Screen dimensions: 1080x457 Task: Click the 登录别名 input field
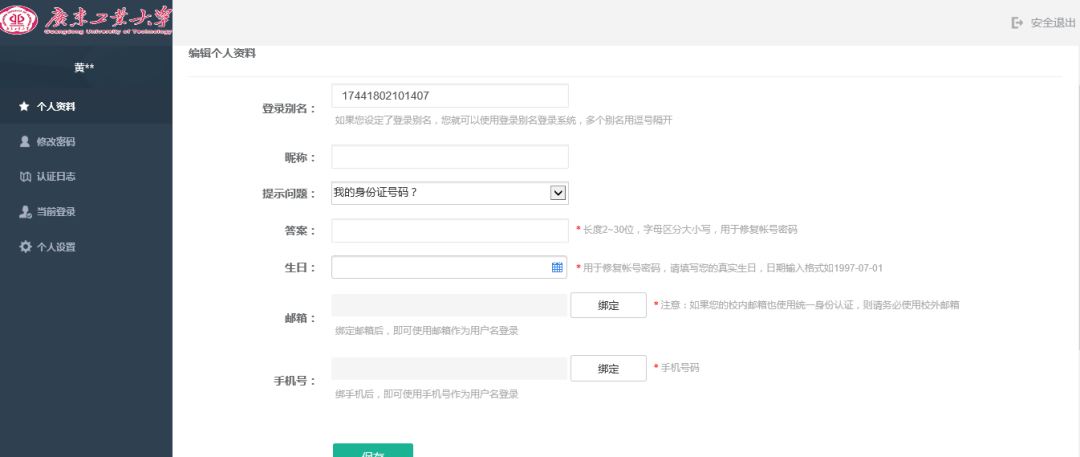point(450,96)
